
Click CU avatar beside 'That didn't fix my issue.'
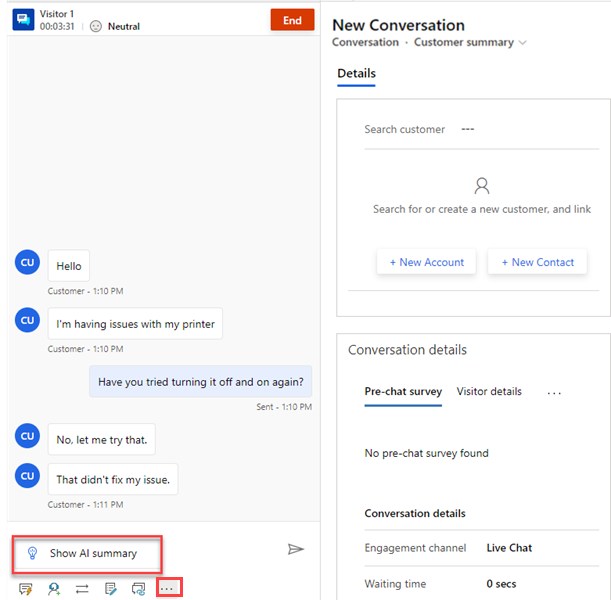[27, 475]
